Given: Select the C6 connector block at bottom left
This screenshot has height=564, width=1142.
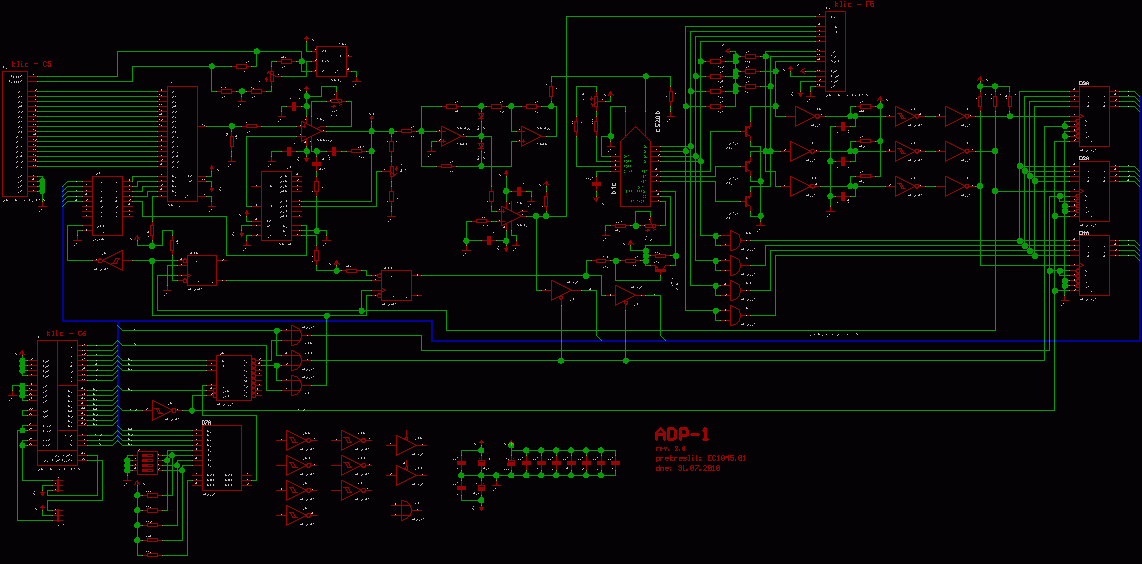Looking at the screenshot, I should click(x=57, y=399).
